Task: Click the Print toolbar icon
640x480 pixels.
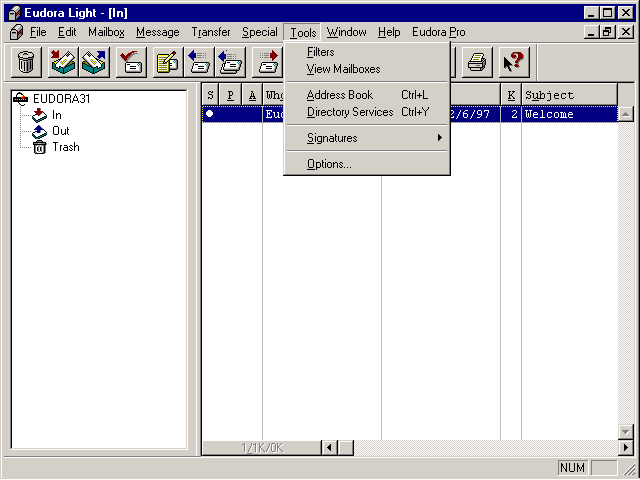Action: point(477,62)
